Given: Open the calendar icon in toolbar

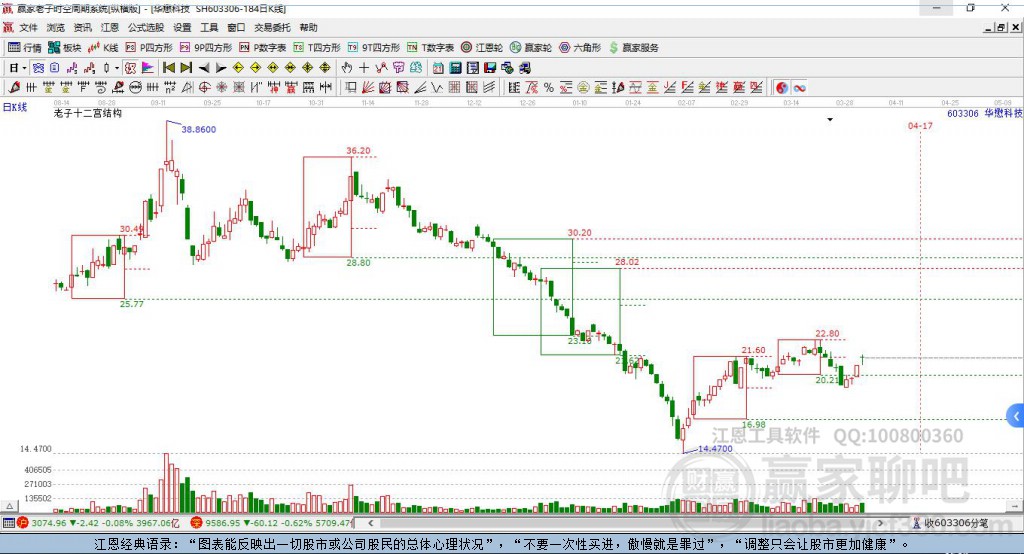Looking at the screenshot, I should [438, 68].
